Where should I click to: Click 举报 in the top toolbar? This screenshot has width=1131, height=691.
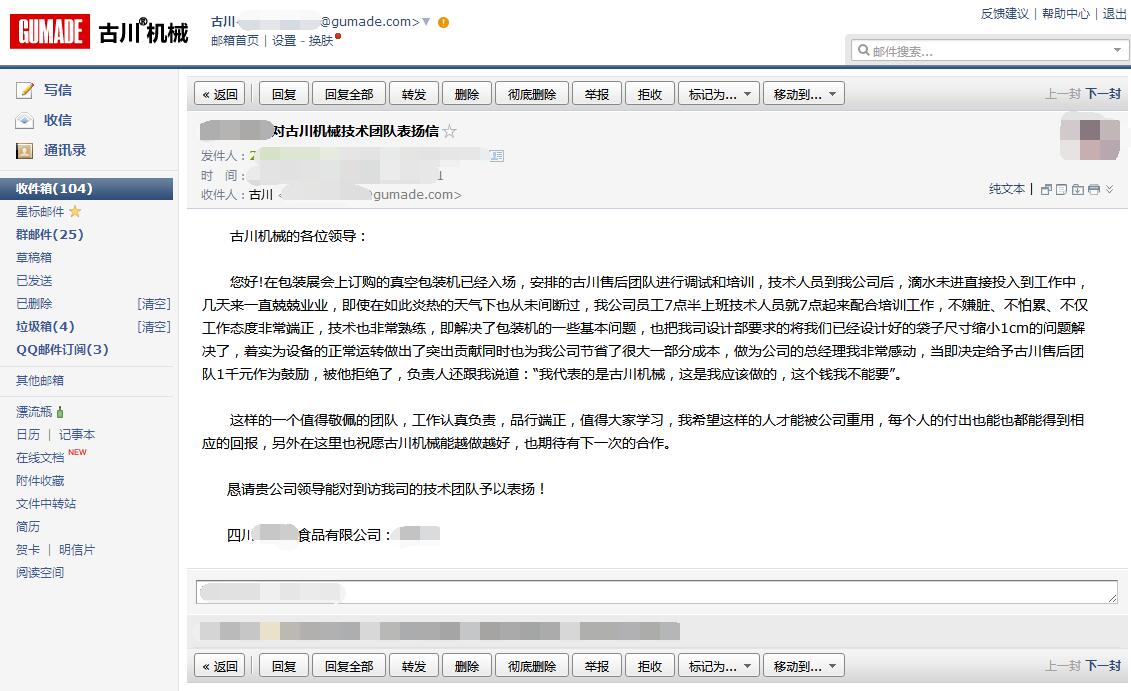point(597,94)
